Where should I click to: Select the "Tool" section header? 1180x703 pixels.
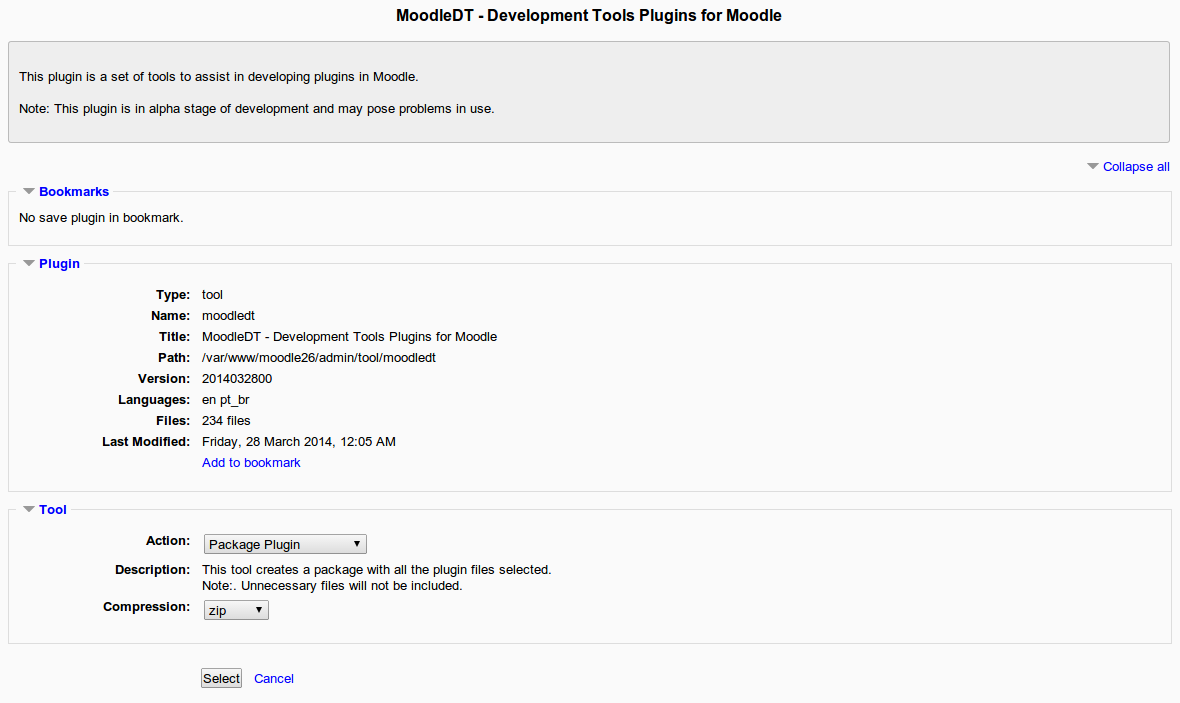pyautogui.click(x=53, y=509)
